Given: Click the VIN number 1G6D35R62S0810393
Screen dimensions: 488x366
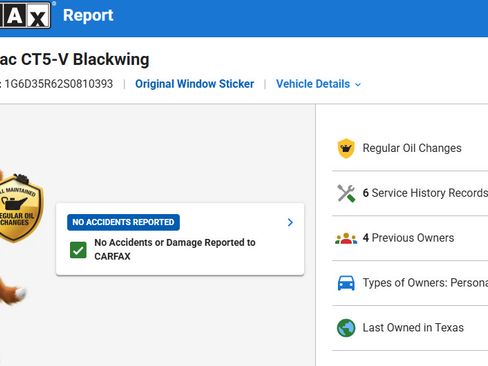Looking at the screenshot, I should (x=59, y=84).
